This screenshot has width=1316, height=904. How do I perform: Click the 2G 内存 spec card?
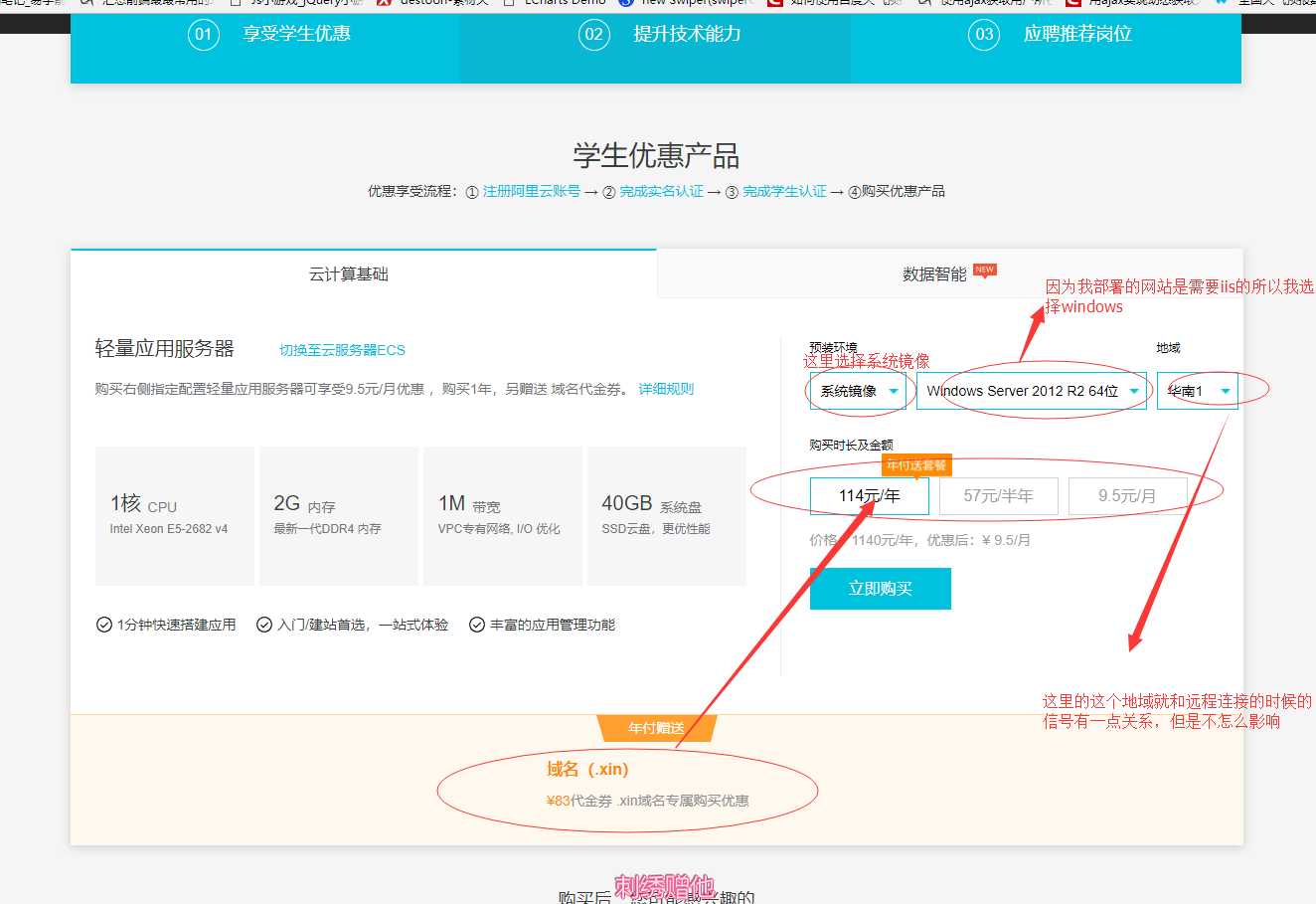tap(339, 516)
